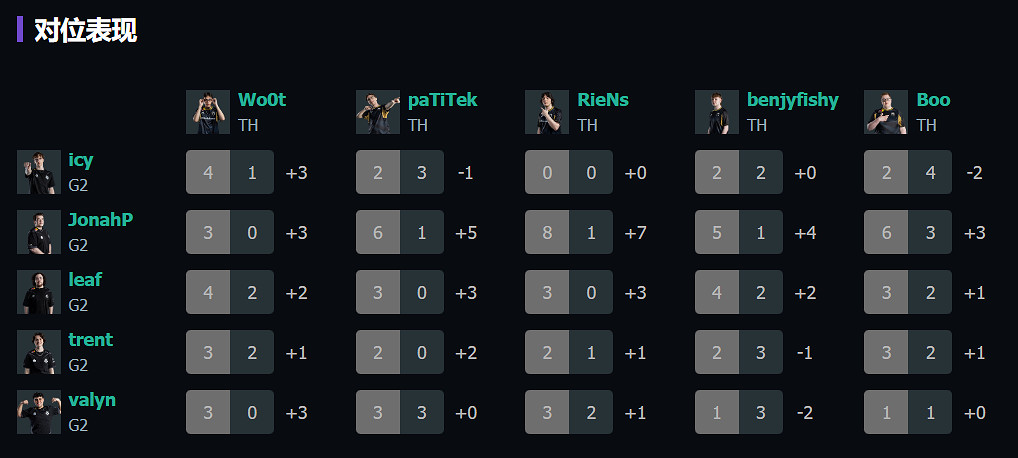The width and height of the screenshot is (1018, 458).
Task: Open the benjyfishy player name link
Action: (792, 100)
